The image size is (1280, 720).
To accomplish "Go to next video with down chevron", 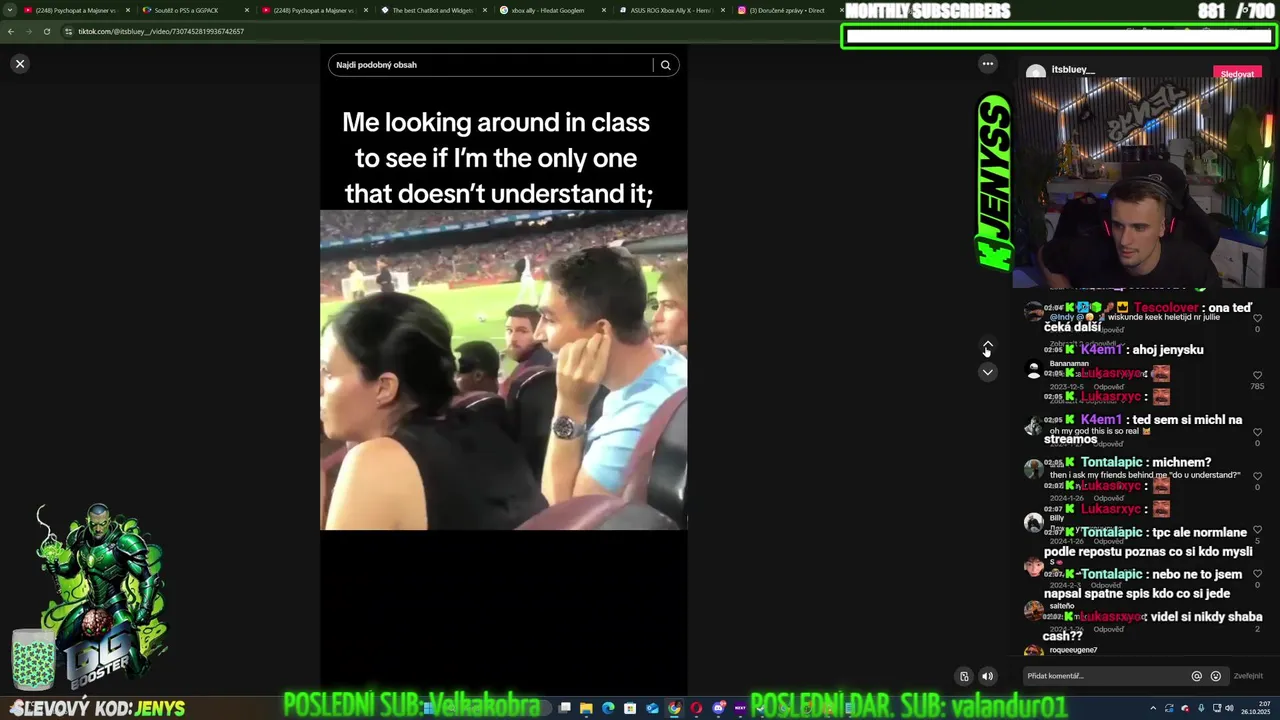I will coord(988,372).
